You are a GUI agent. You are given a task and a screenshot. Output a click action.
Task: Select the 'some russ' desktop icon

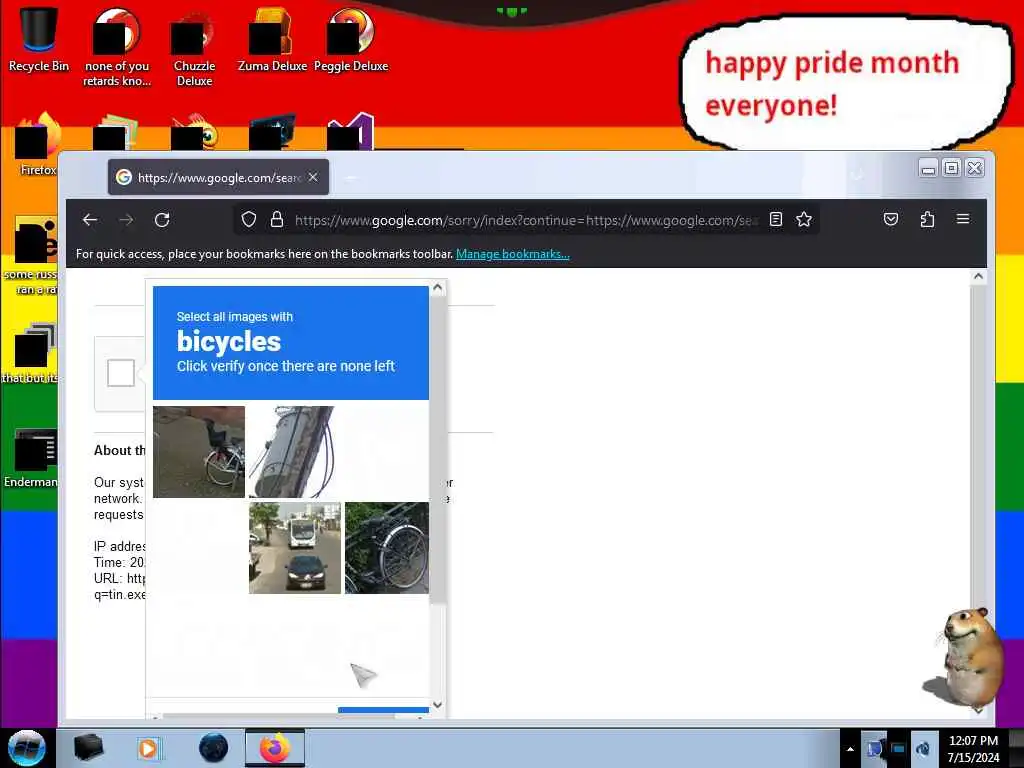pos(31,256)
